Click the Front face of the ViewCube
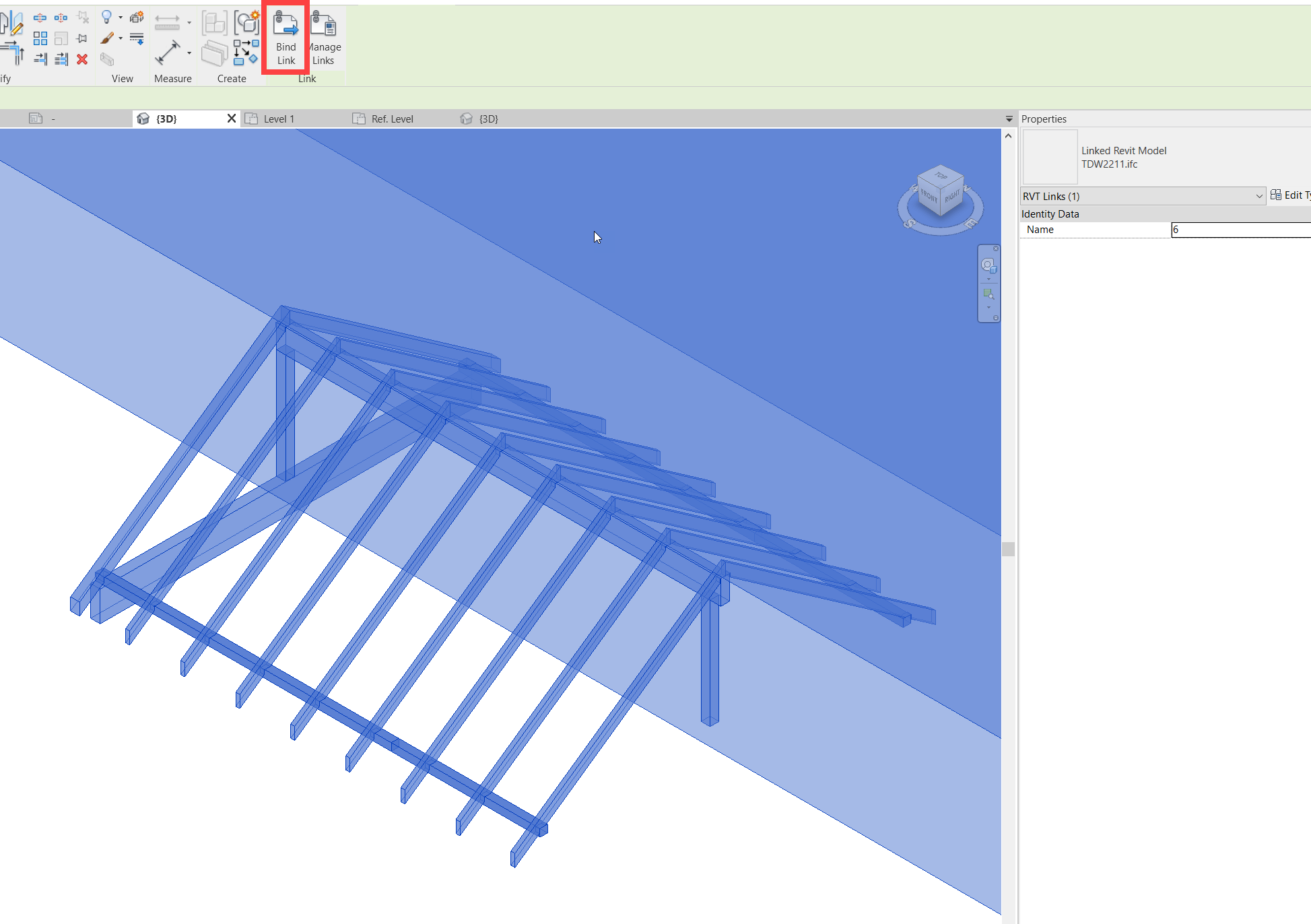The width and height of the screenshot is (1311, 924). [x=931, y=198]
